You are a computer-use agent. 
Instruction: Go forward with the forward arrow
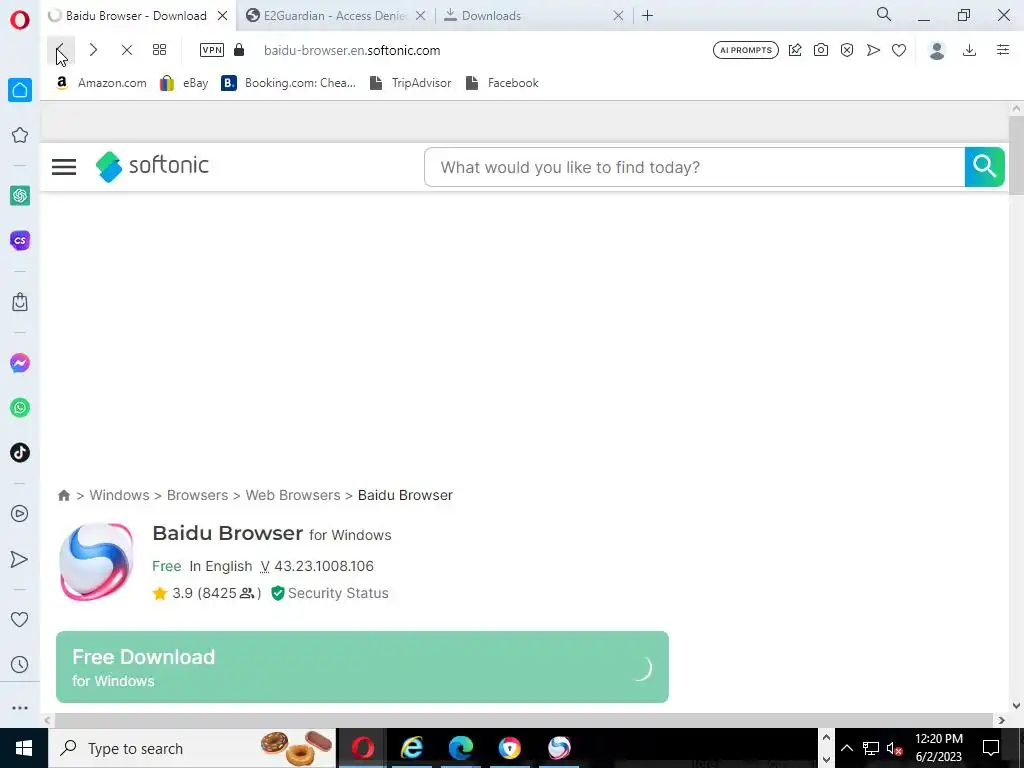pyautogui.click(x=93, y=50)
